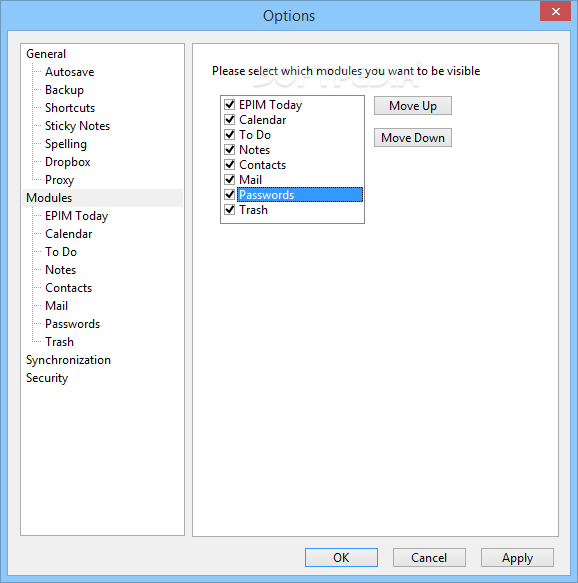Disable the Notes module checkbox
Viewport: 578px width, 583px height.
click(x=230, y=149)
